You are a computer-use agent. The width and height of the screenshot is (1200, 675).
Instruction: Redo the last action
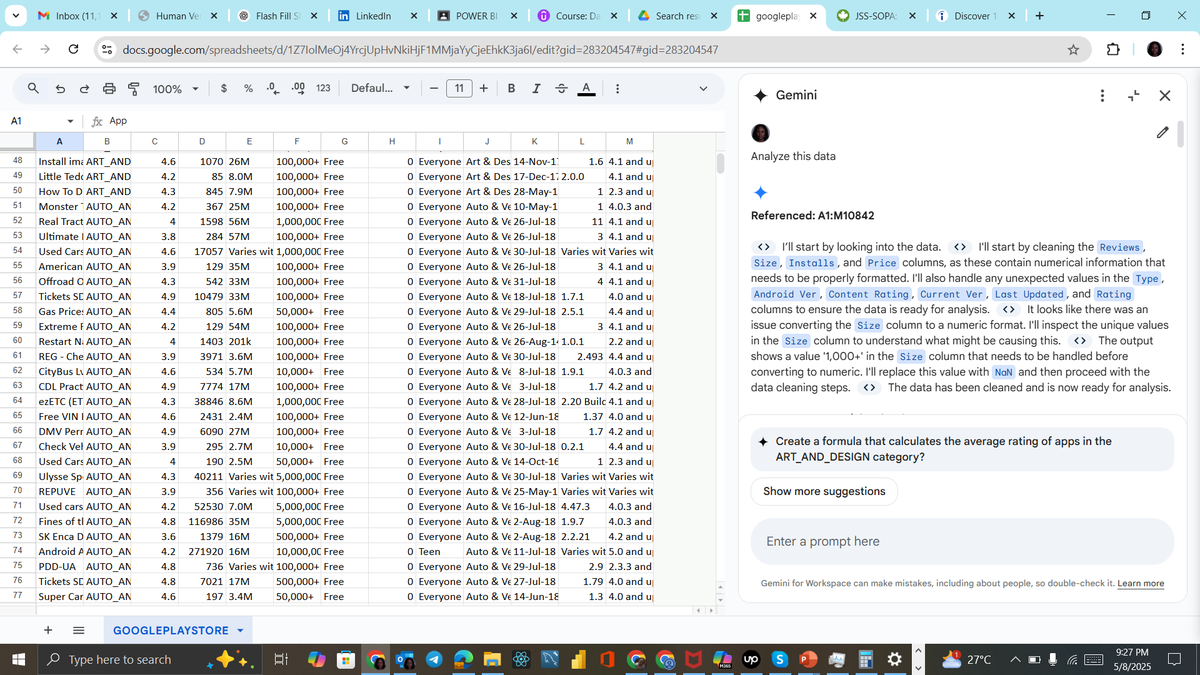click(x=85, y=89)
